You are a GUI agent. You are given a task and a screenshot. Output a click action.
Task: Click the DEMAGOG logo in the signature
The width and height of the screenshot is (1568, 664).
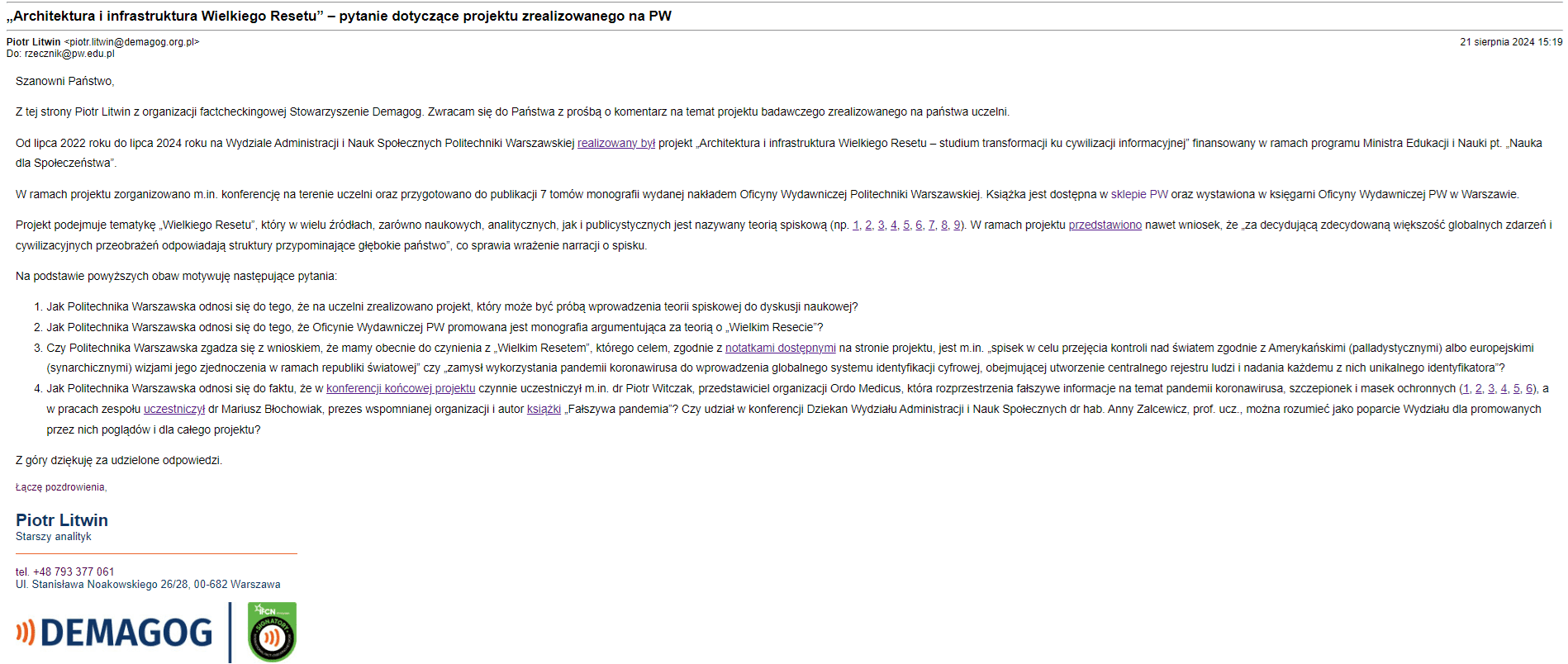(114, 633)
